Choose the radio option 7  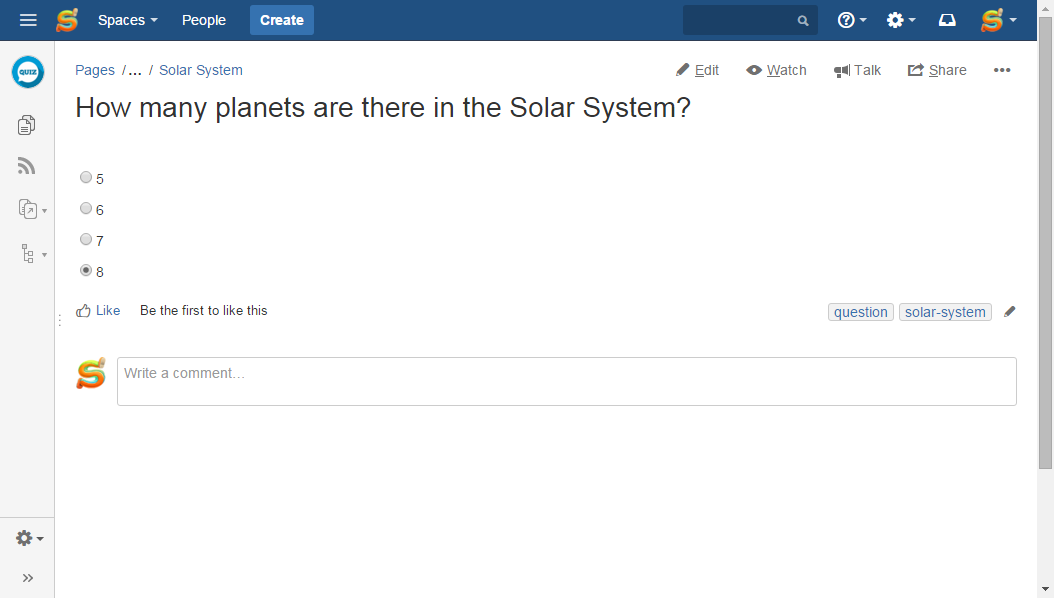coord(86,239)
